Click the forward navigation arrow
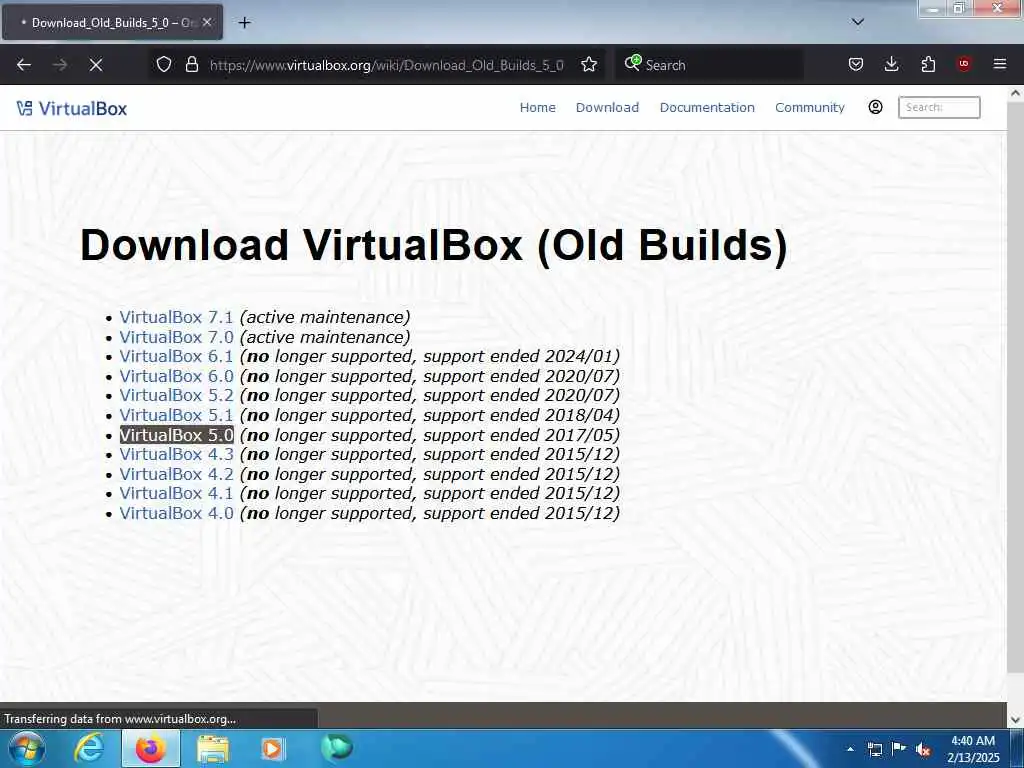The height and width of the screenshot is (768, 1024). pos(60,65)
